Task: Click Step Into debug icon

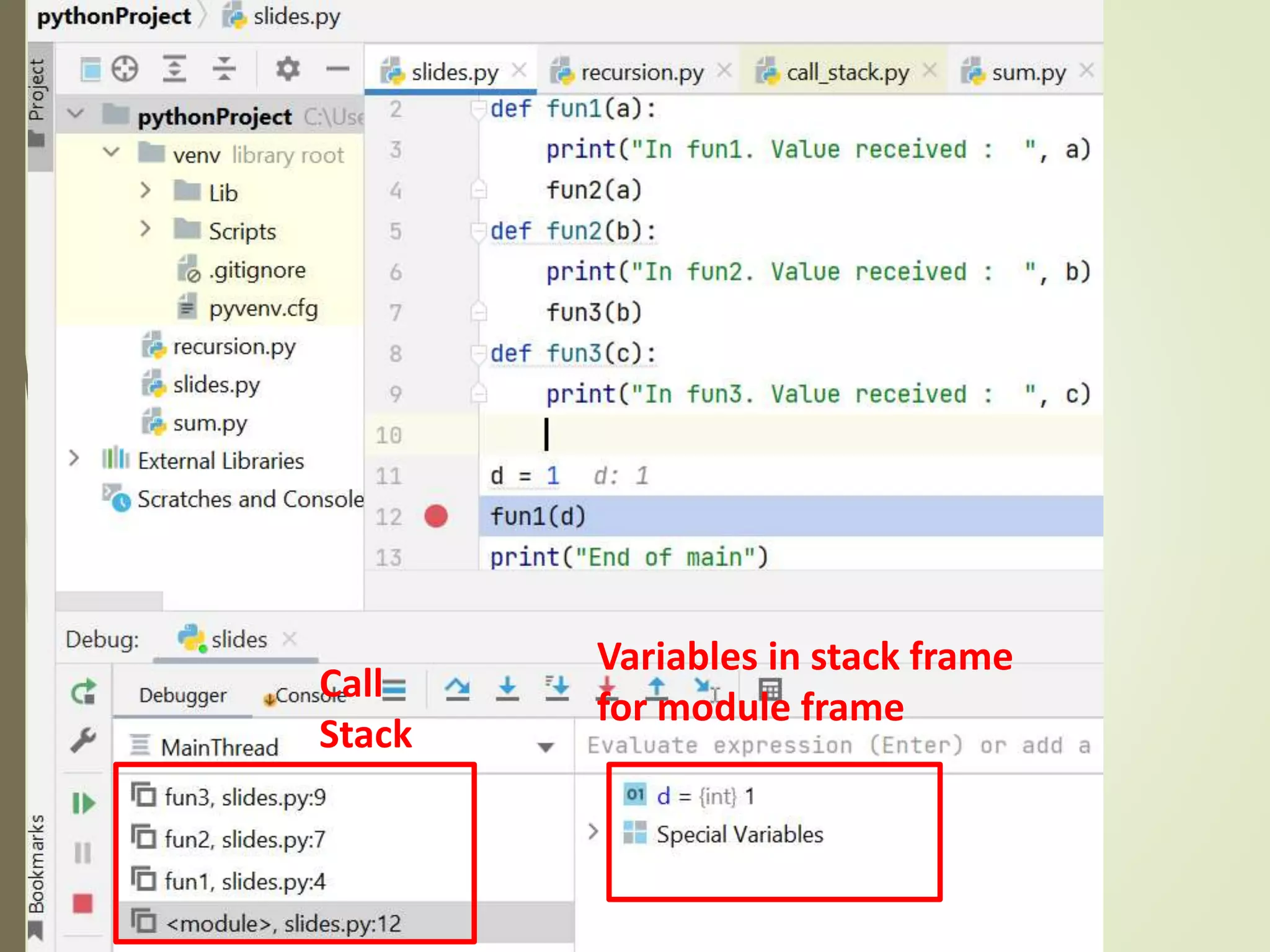Action: (507, 689)
